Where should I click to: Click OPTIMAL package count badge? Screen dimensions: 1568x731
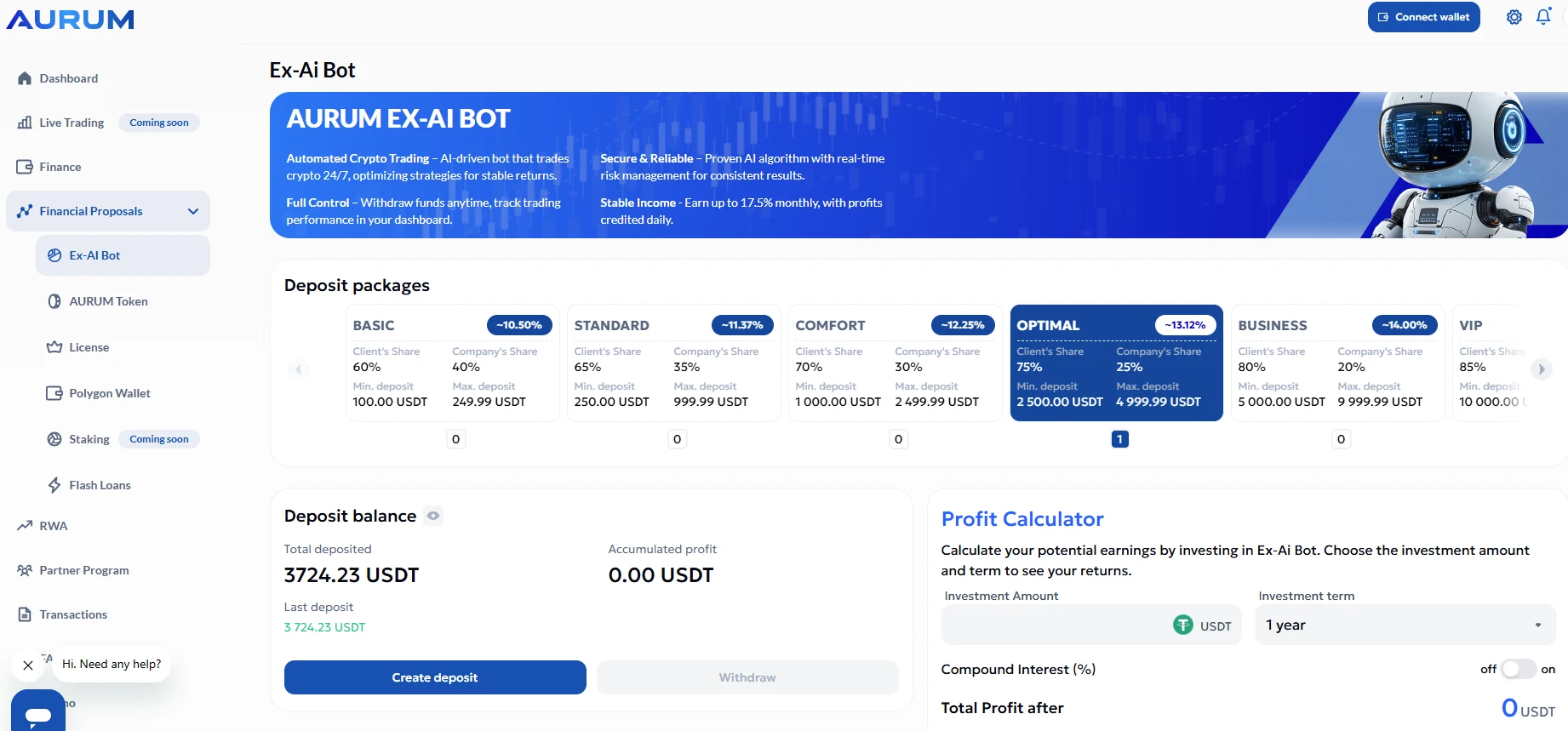point(1120,439)
